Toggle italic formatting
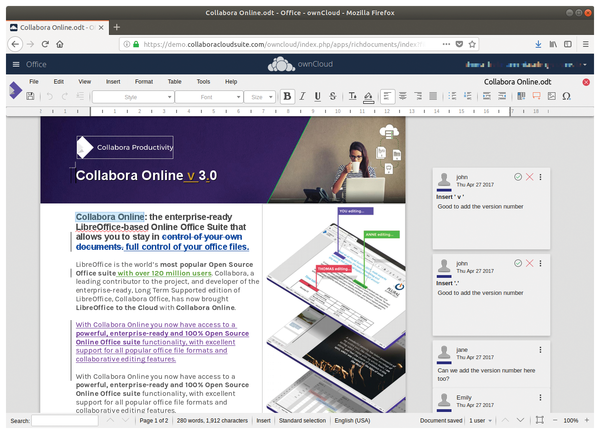Image resolution: width=600 pixels, height=434 pixels. click(302, 96)
